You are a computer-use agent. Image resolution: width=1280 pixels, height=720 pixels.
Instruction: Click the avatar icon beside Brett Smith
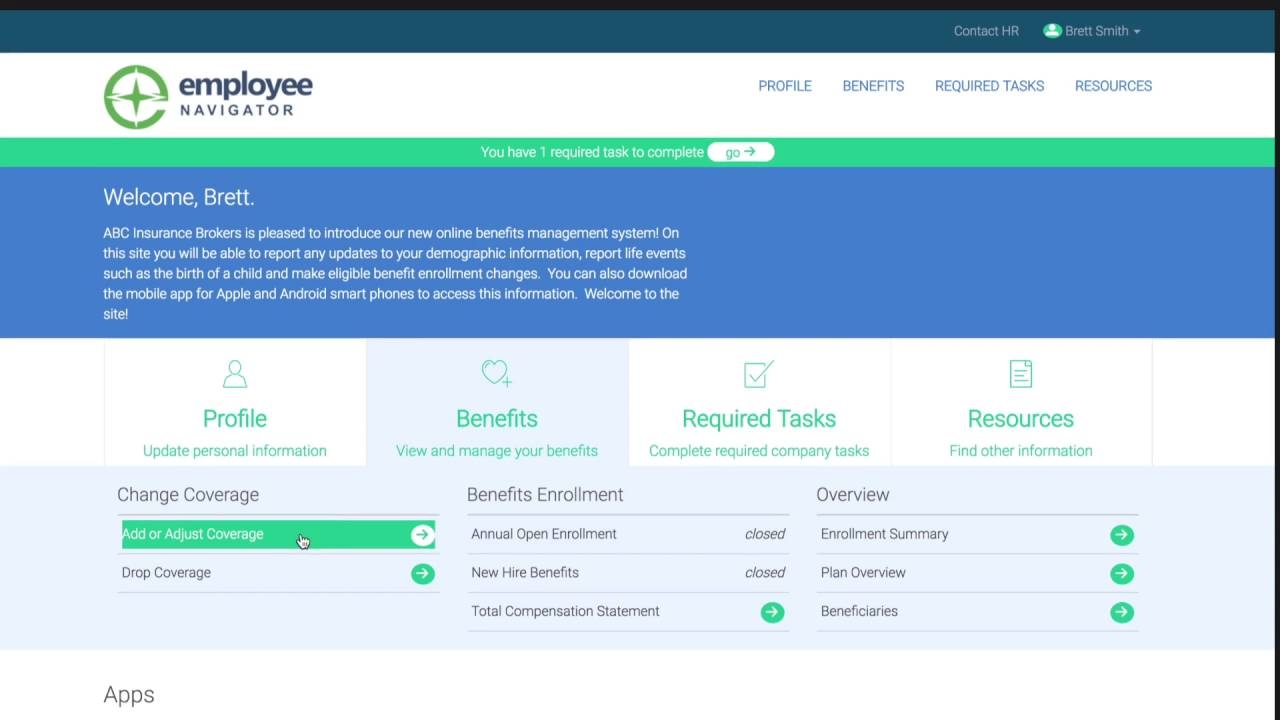pyautogui.click(x=1052, y=31)
